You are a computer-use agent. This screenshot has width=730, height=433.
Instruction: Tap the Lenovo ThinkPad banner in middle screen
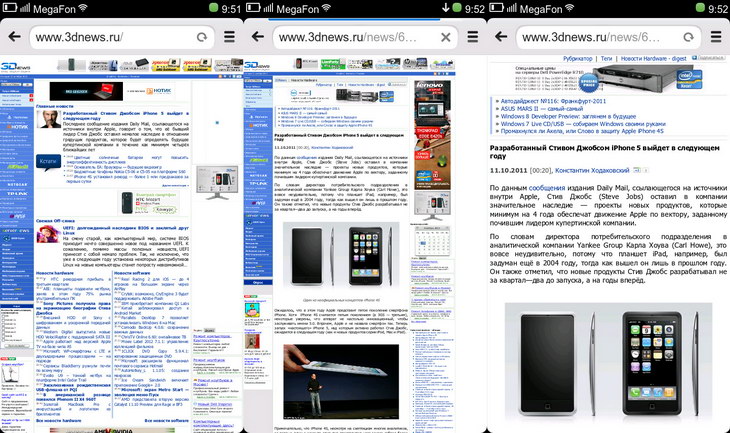pos(433,135)
